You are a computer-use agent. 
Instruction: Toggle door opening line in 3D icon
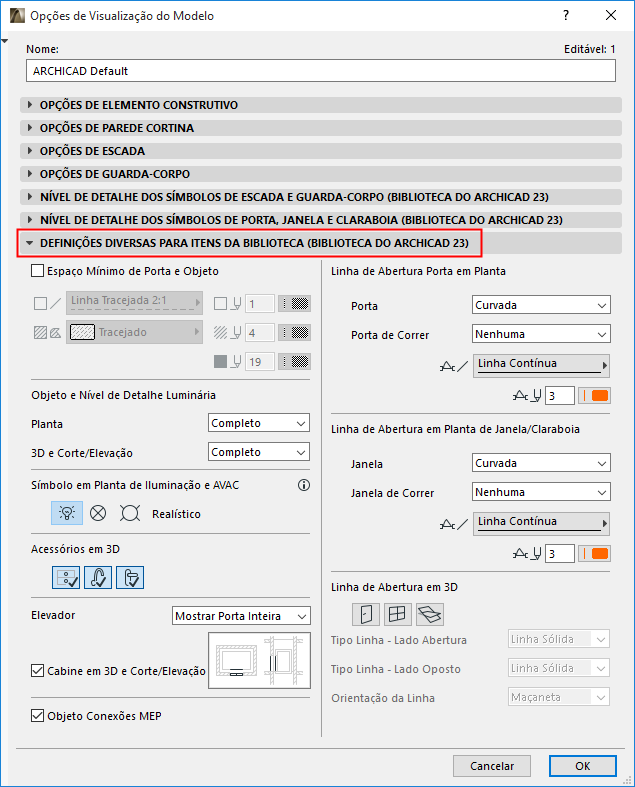point(365,614)
